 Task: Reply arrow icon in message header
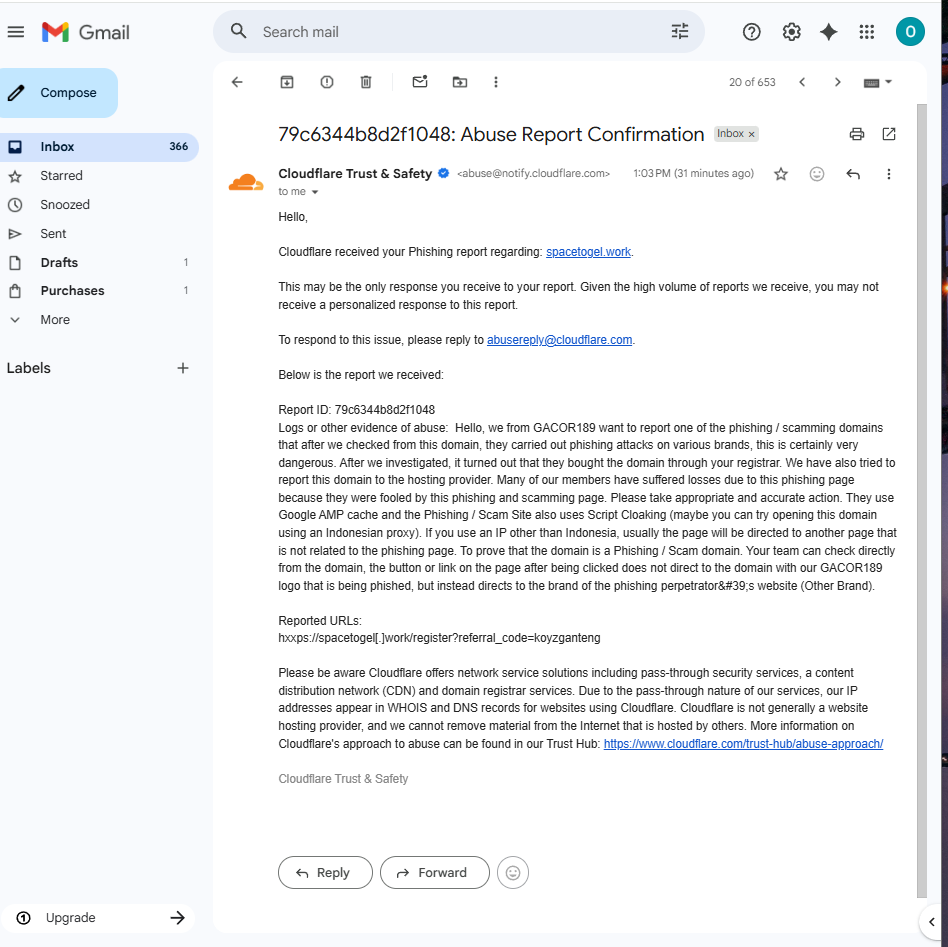(853, 175)
